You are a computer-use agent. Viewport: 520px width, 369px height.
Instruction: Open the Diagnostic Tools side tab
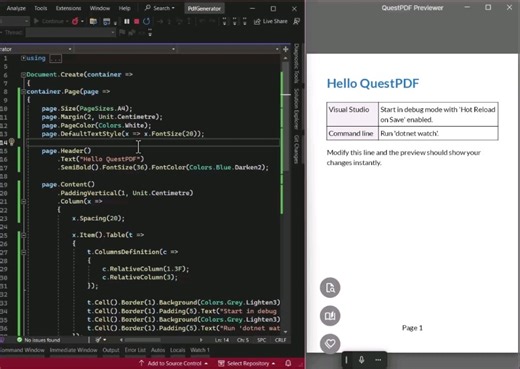[296, 63]
